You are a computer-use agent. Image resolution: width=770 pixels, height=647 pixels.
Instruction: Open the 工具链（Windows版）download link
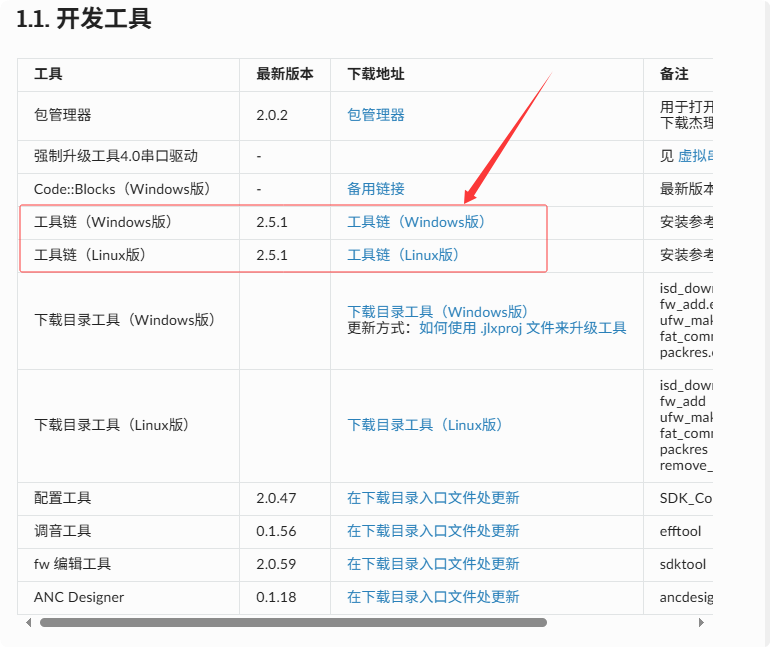click(416, 222)
